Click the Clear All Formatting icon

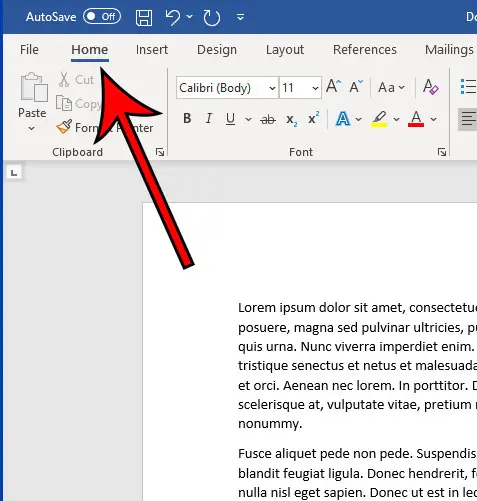tap(430, 87)
